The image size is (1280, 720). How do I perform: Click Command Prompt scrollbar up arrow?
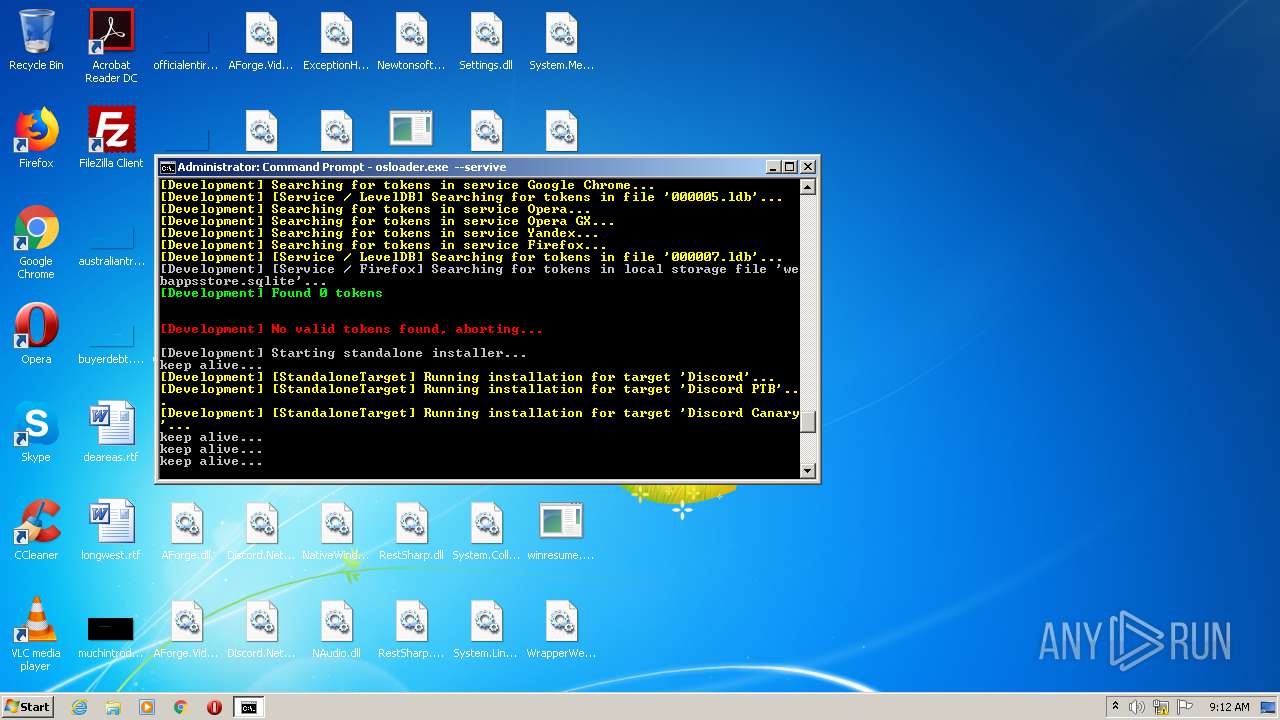[x=808, y=187]
